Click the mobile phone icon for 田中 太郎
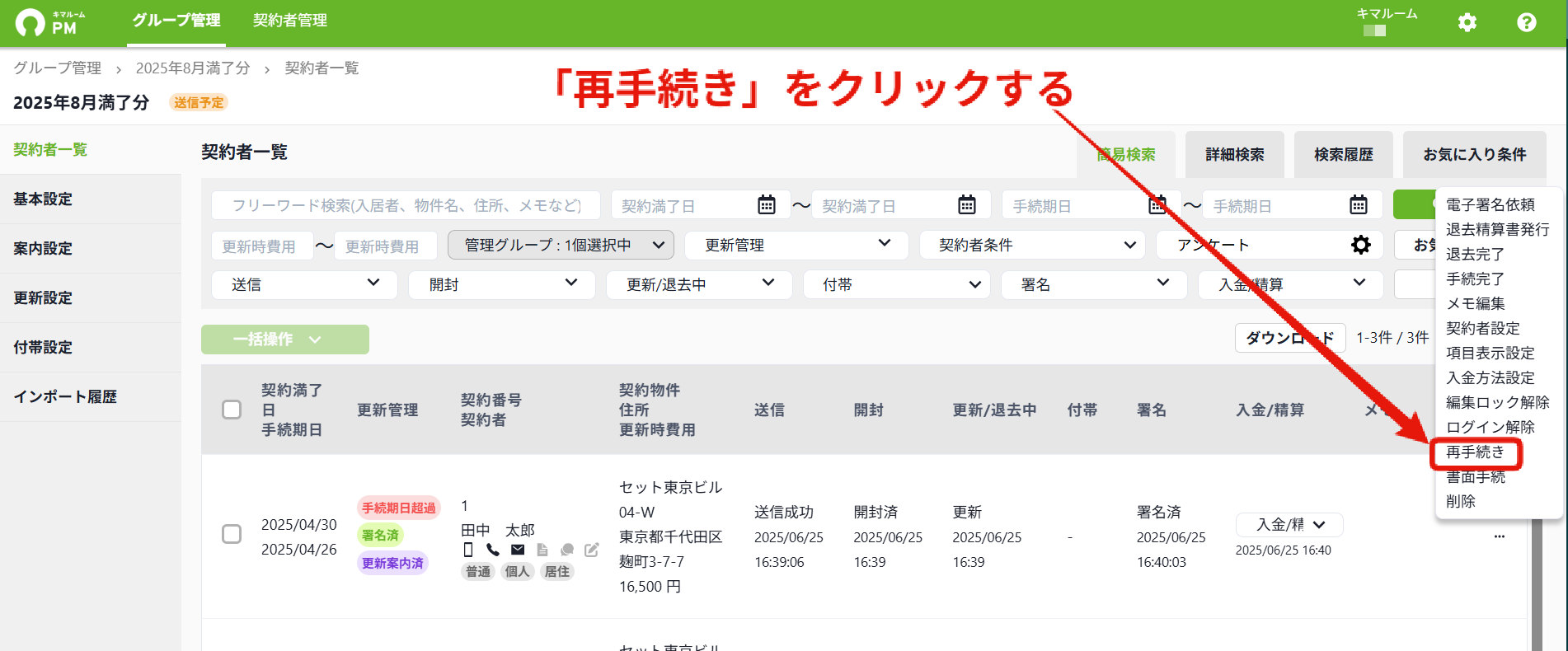 pos(468,550)
